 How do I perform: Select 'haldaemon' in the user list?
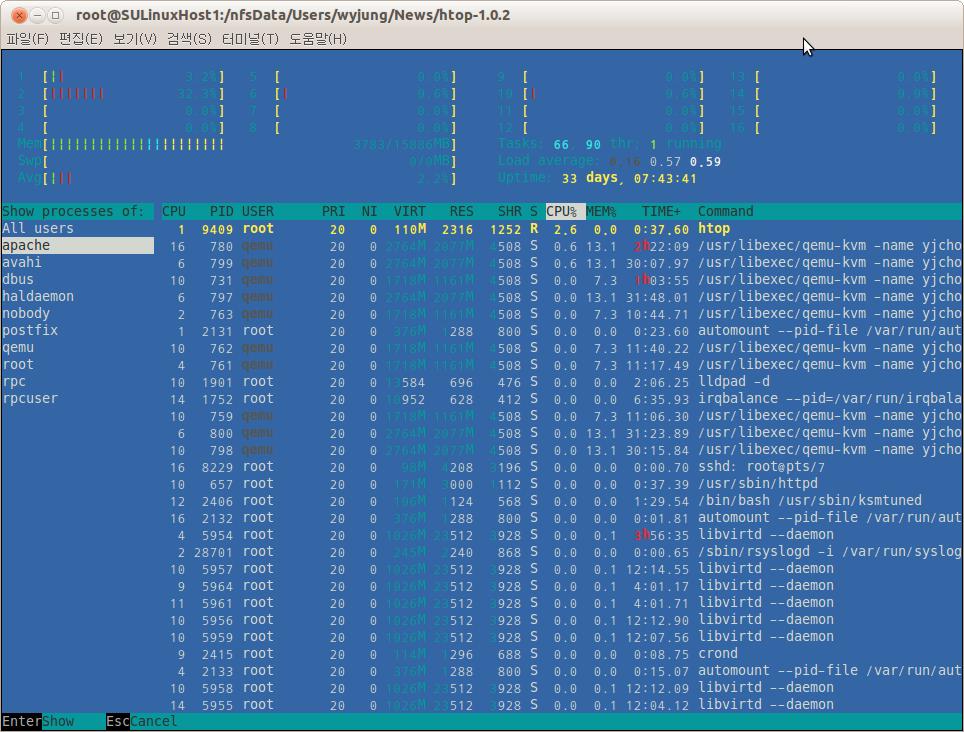pos(77,296)
